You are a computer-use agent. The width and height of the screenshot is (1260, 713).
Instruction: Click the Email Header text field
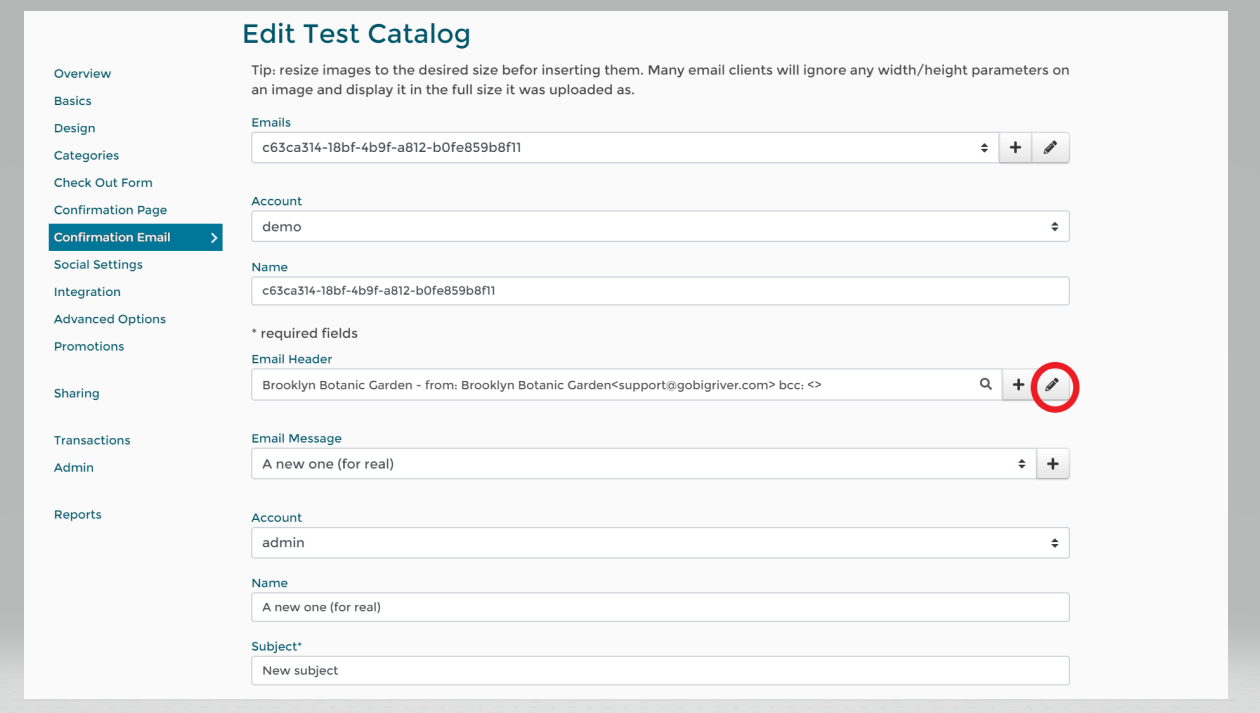[627, 385]
